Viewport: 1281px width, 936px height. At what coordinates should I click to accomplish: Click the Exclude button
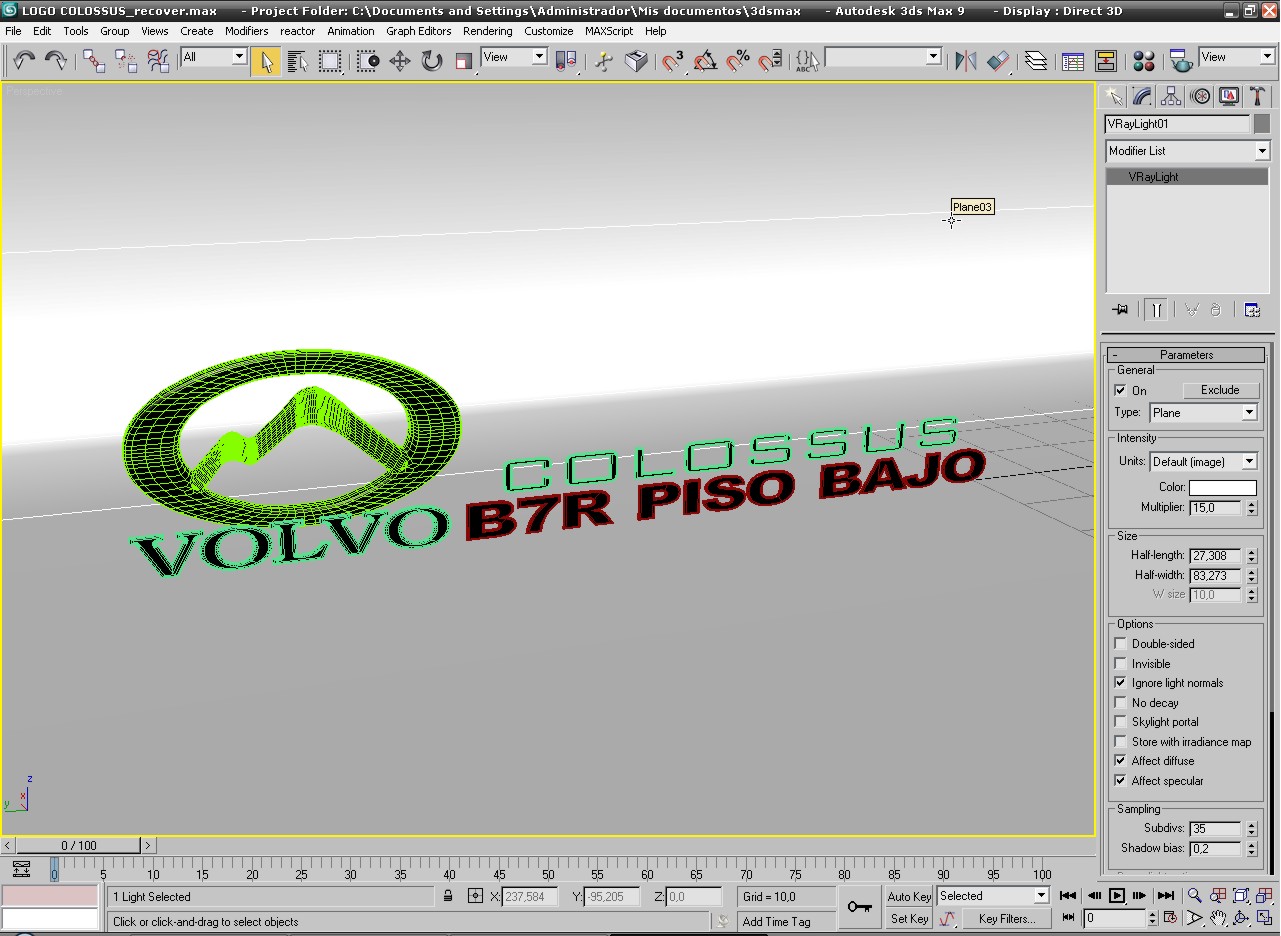click(1220, 390)
